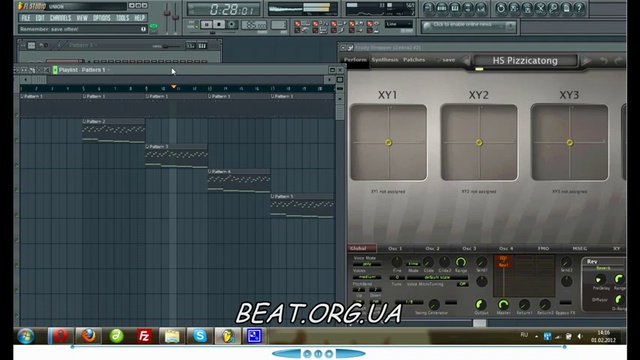640x360 pixels.
Task: Click the XY3 pad control dot
Action: (x=569, y=143)
